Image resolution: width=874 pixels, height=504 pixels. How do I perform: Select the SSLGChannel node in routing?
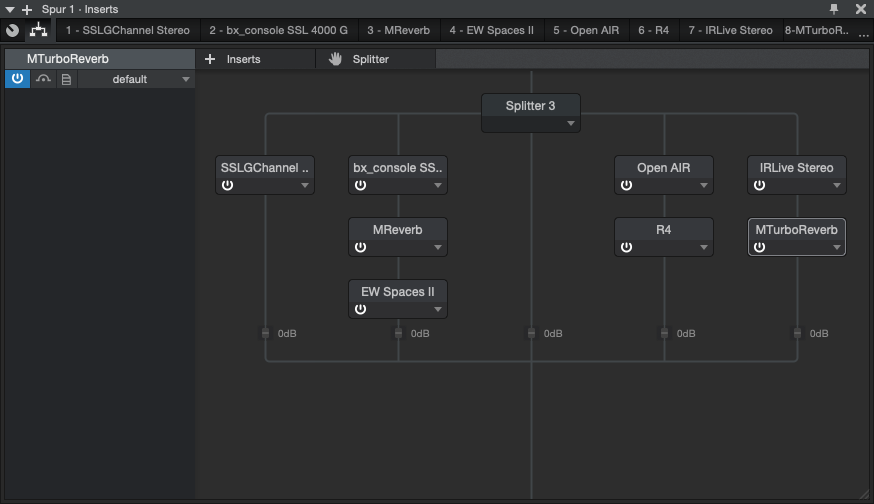click(265, 167)
